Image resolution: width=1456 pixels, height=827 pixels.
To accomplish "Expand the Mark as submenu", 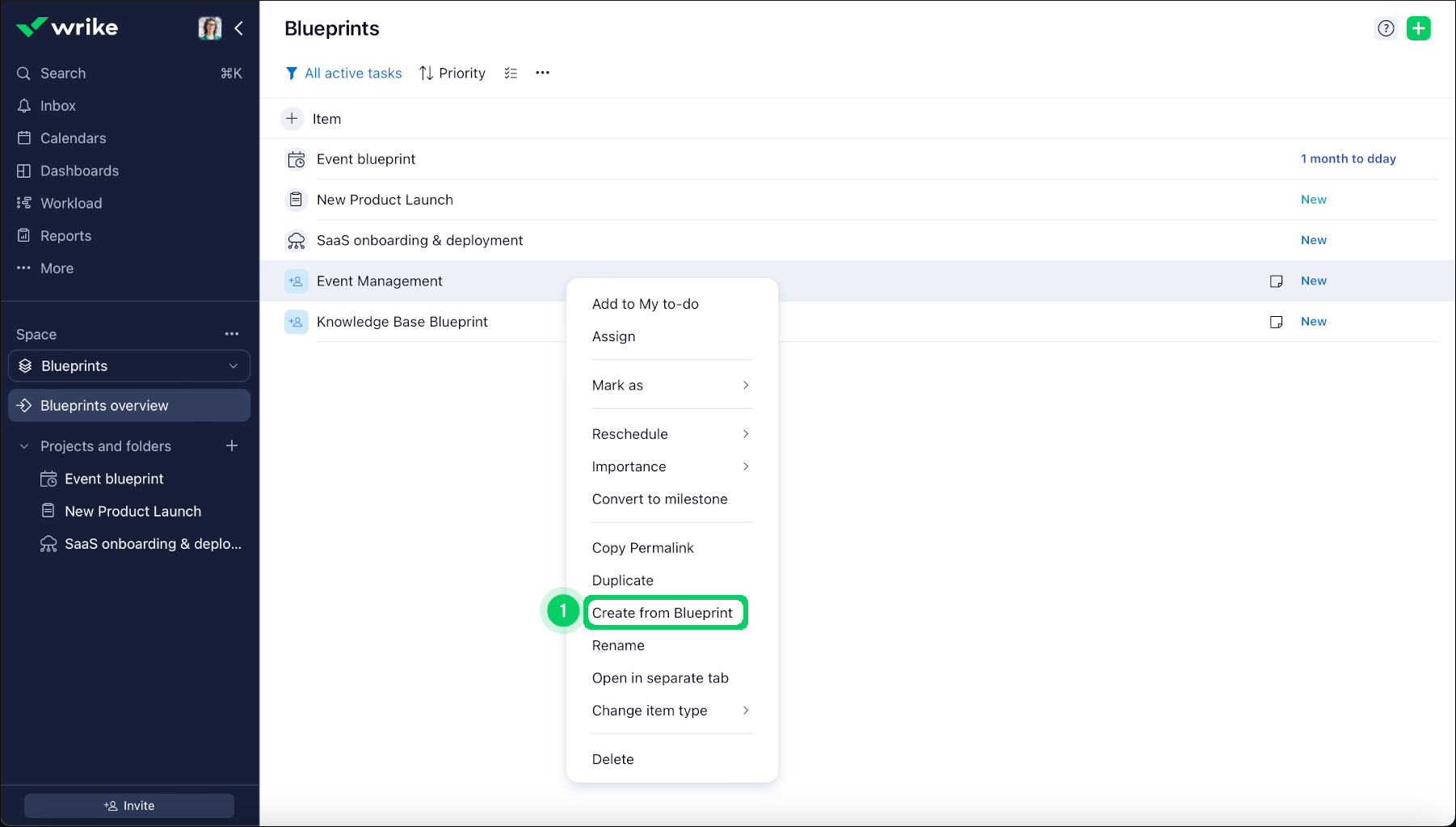I will 671,386.
